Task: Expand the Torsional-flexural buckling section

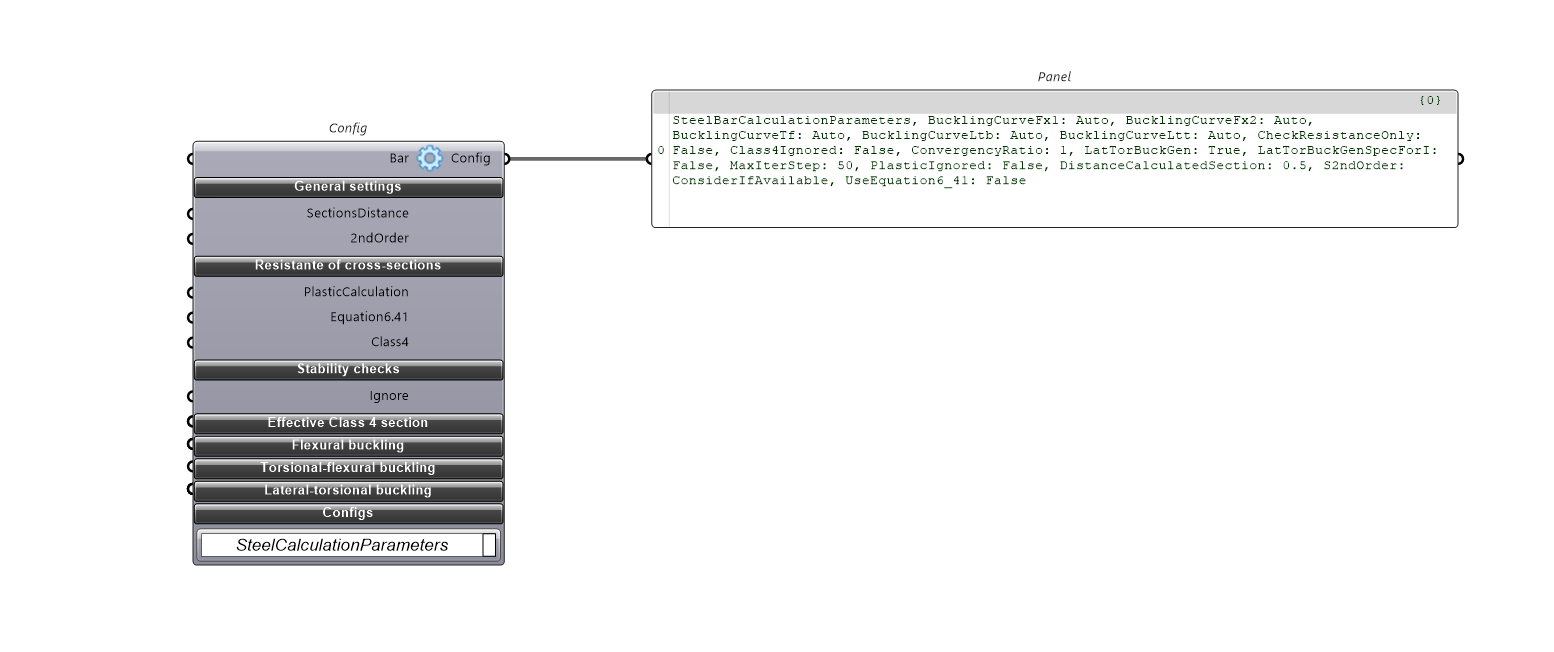Action: click(x=348, y=468)
